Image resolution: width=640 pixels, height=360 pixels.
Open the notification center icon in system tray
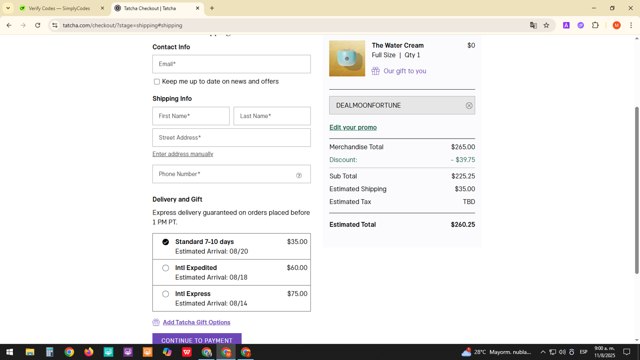coord(627,352)
